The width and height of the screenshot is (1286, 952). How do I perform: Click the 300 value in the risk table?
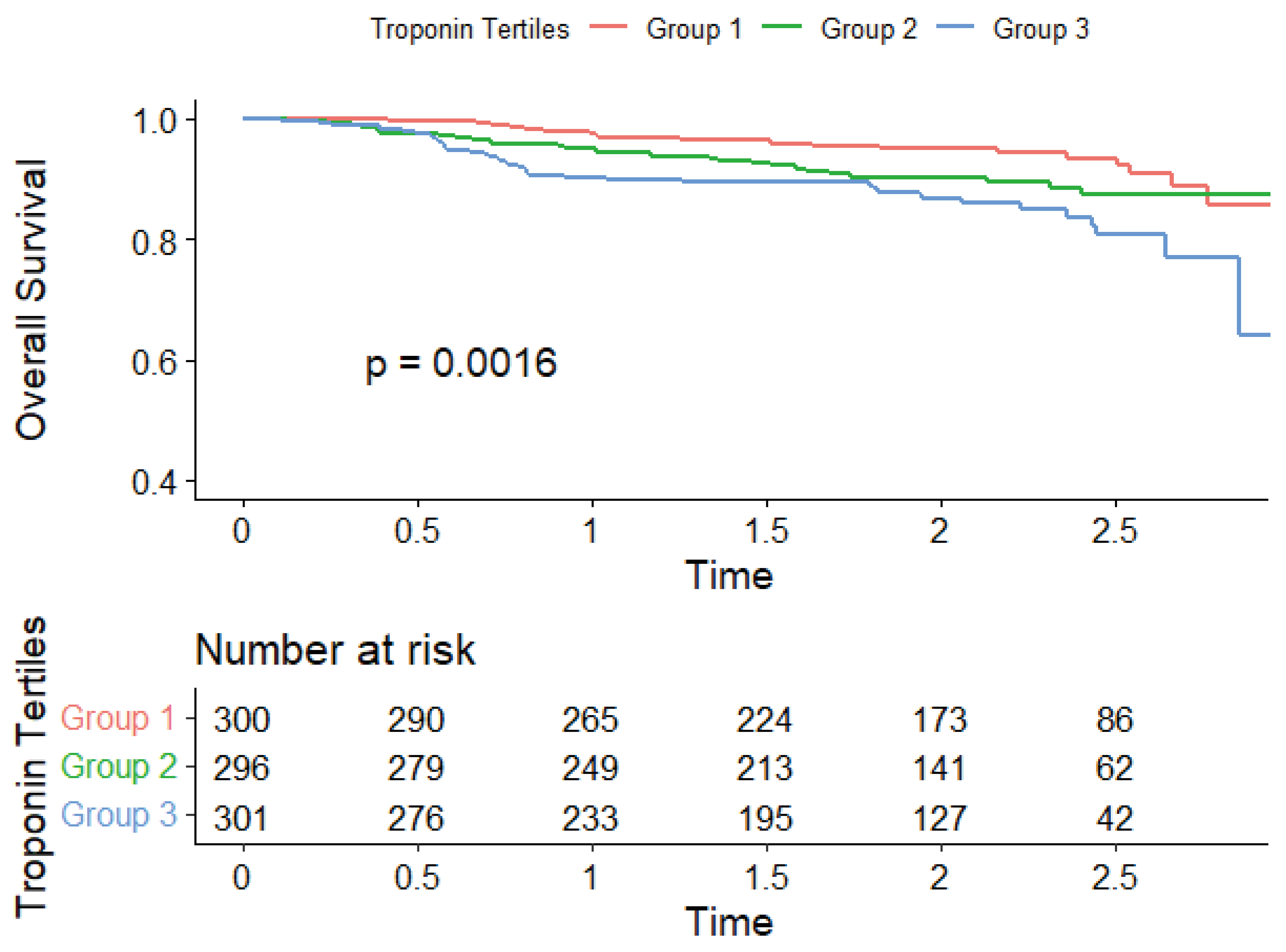pos(242,720)
